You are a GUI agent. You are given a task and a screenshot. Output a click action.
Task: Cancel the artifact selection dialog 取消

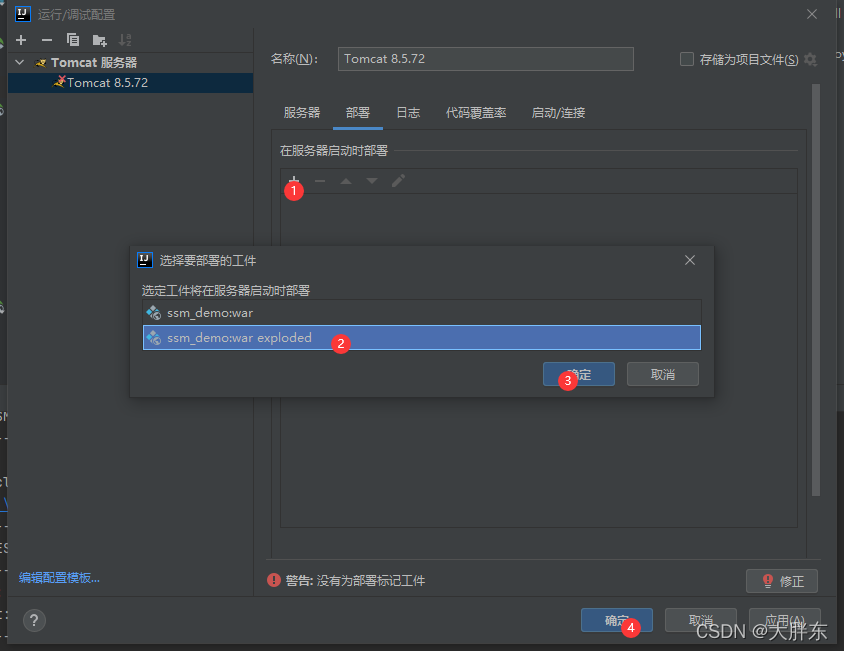coord(663,374)
